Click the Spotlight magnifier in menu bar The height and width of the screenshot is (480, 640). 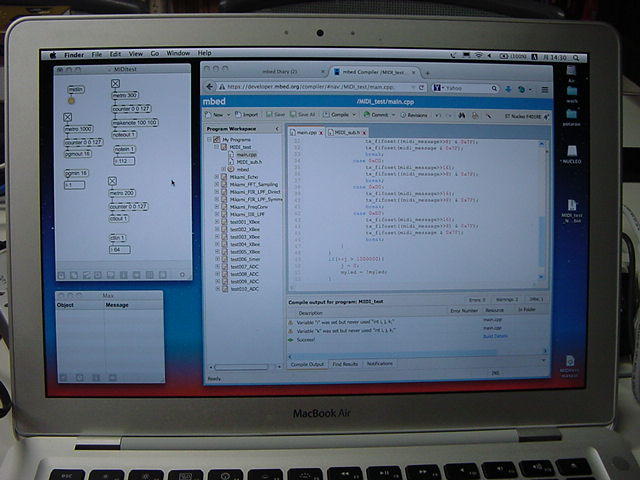pos(576,58)
